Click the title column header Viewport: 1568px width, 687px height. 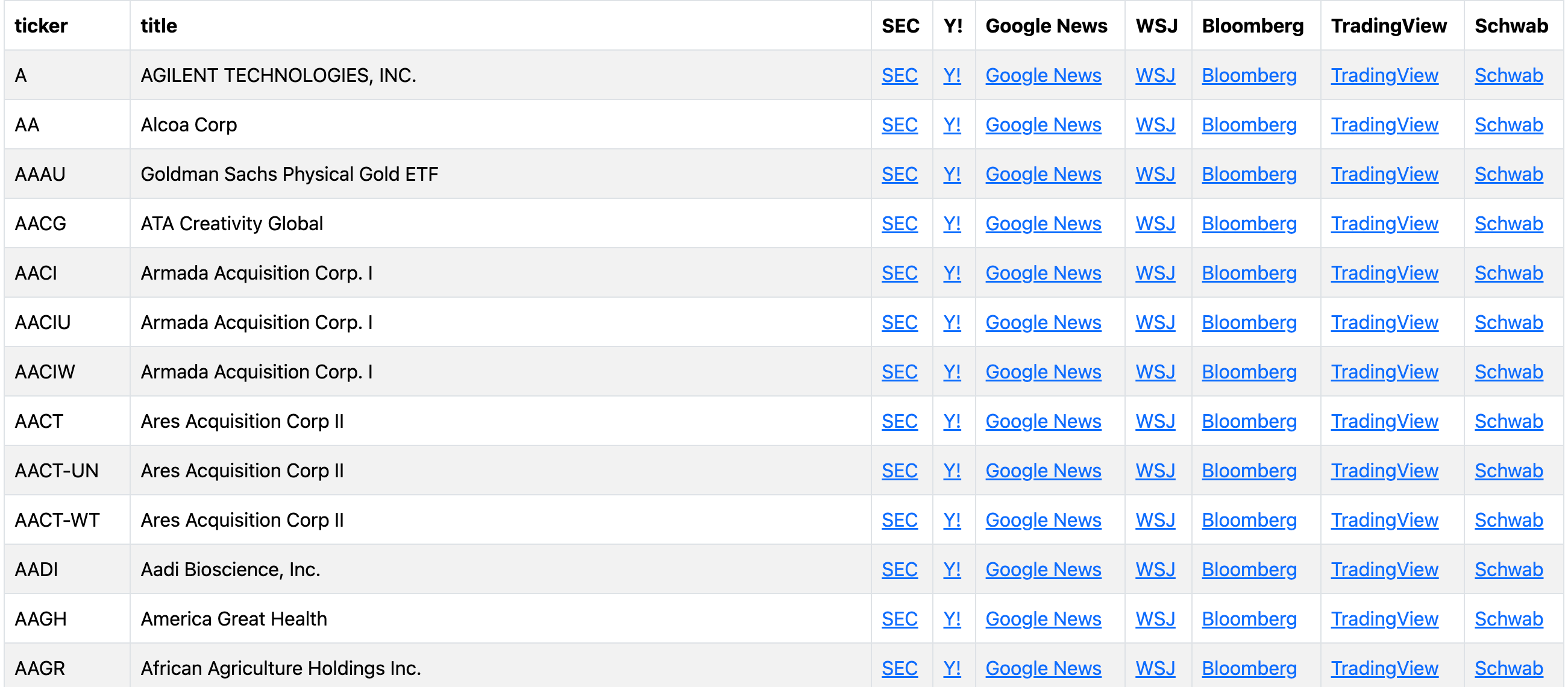click(x=159, y=25)
